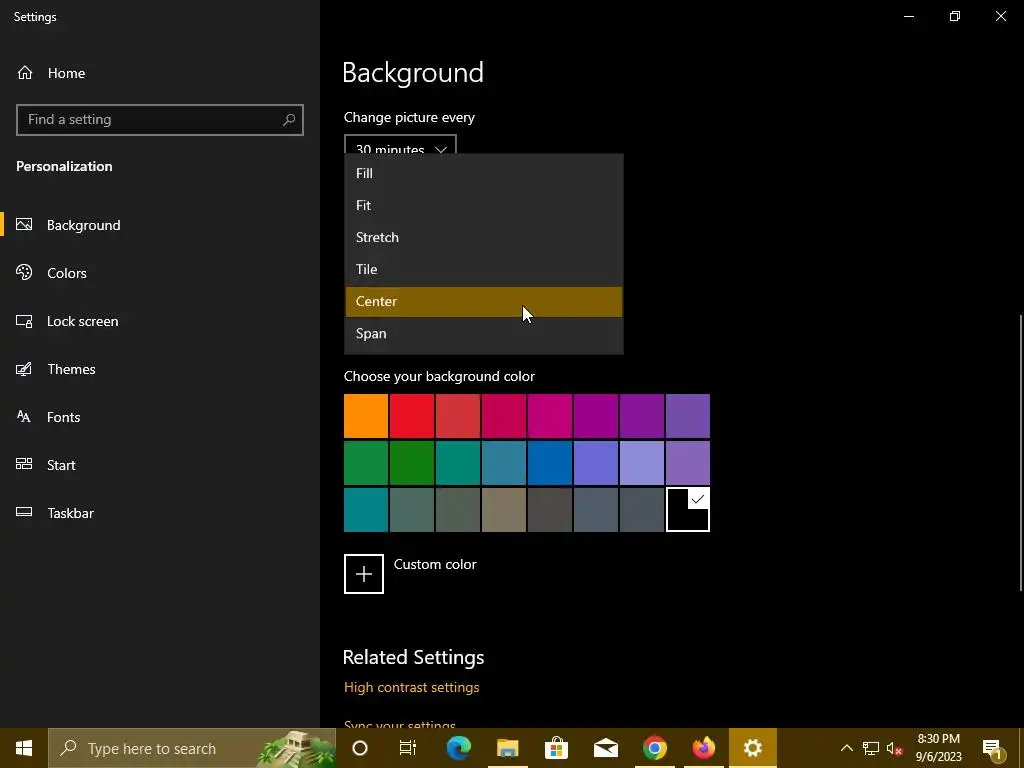The width and height of the screenshot is (1024, 768).
Task: Choose Span fit option
Action: click(484, 334)
